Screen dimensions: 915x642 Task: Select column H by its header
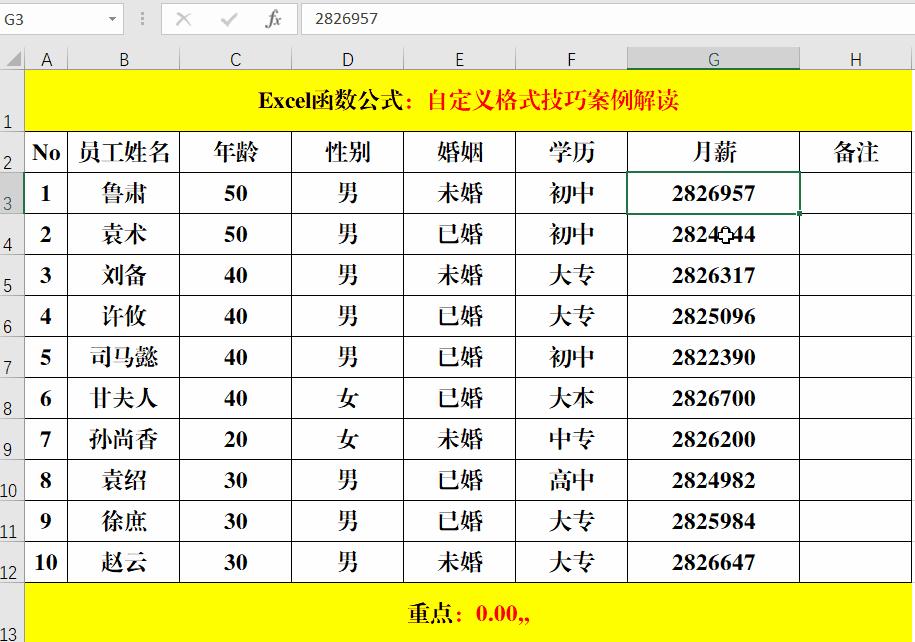pyautogui.click(x=855, y=59)
